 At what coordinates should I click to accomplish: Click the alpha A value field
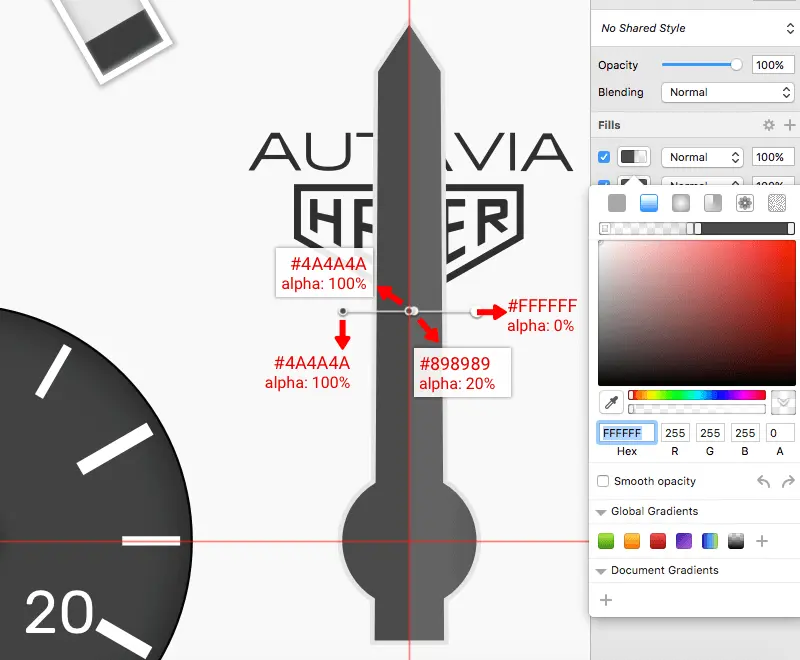(780, 433)
